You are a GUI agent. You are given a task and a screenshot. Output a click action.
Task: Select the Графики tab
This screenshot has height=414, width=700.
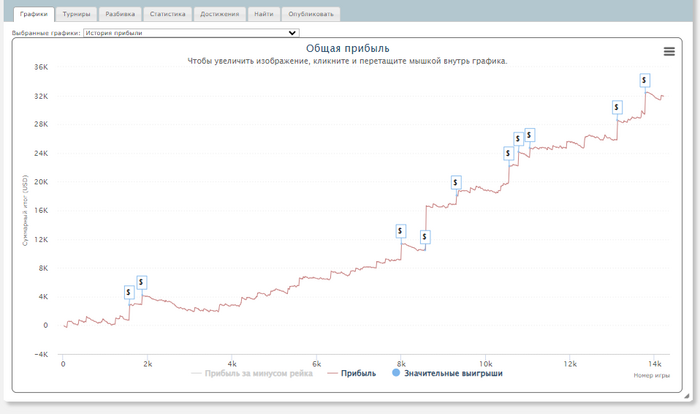(34, 14)
